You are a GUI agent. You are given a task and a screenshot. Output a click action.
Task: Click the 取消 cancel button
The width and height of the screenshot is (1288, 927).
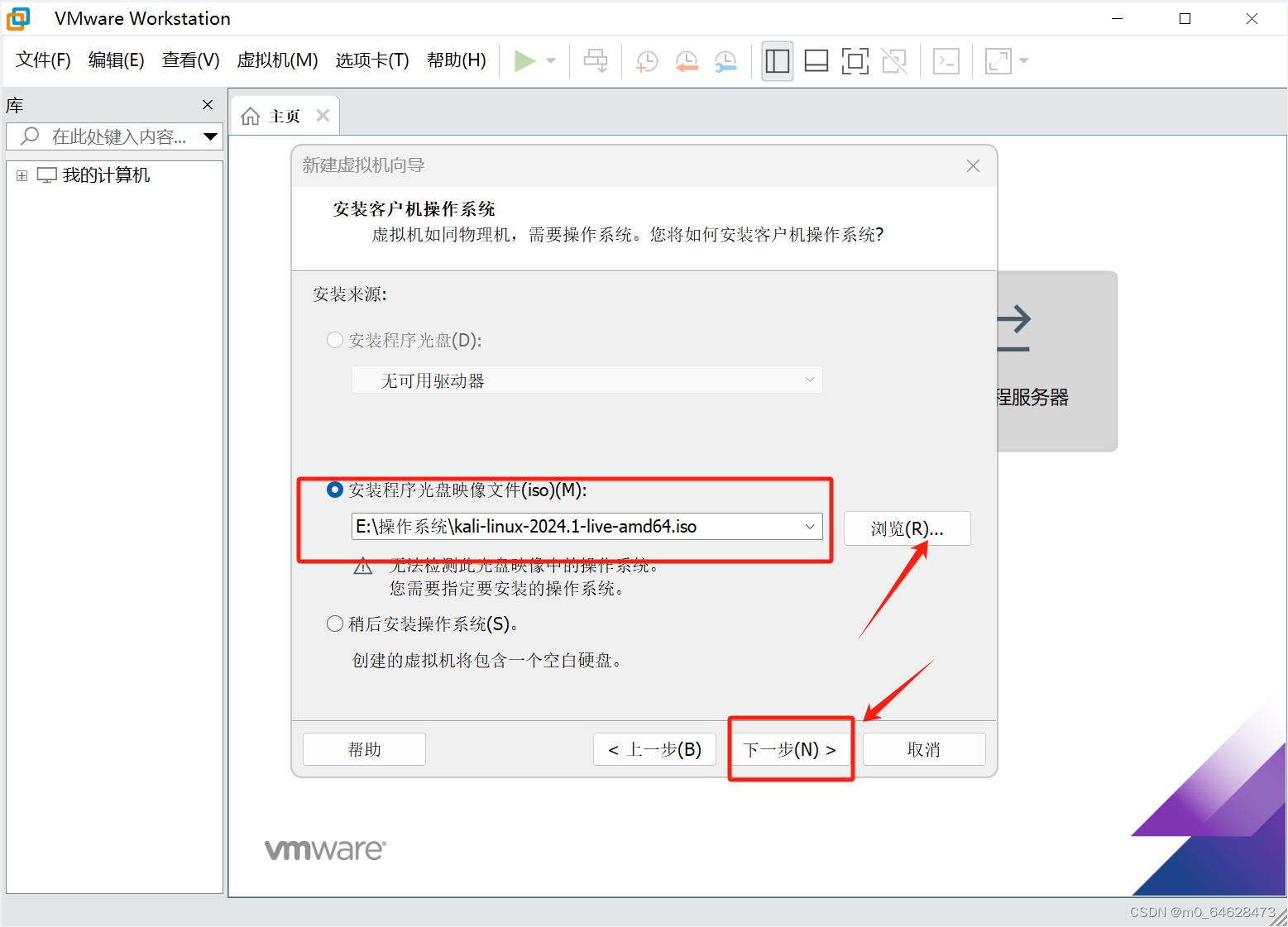tap(924, 749)
